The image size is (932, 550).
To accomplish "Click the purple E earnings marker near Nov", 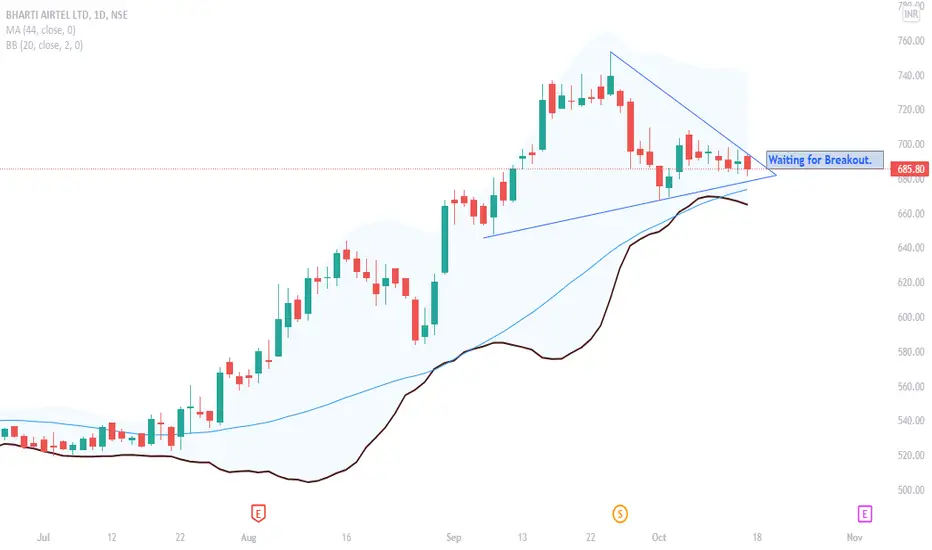I will tap(864, 514).
